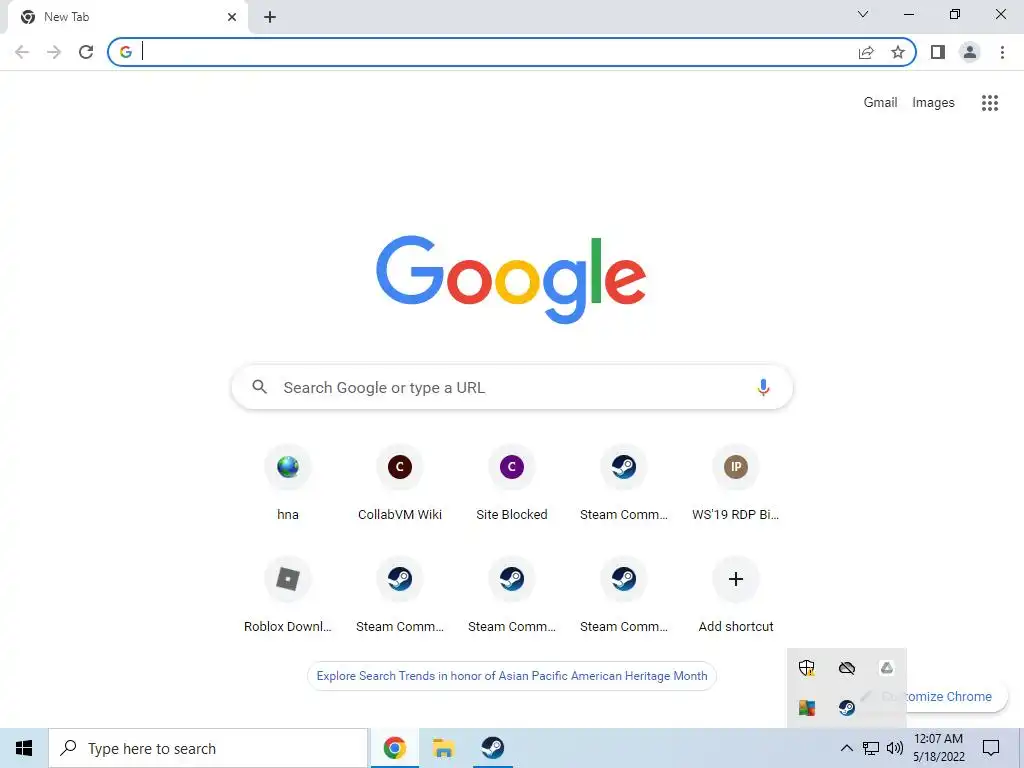Open the Roblox Downl... shortcut

pos(288,594)
